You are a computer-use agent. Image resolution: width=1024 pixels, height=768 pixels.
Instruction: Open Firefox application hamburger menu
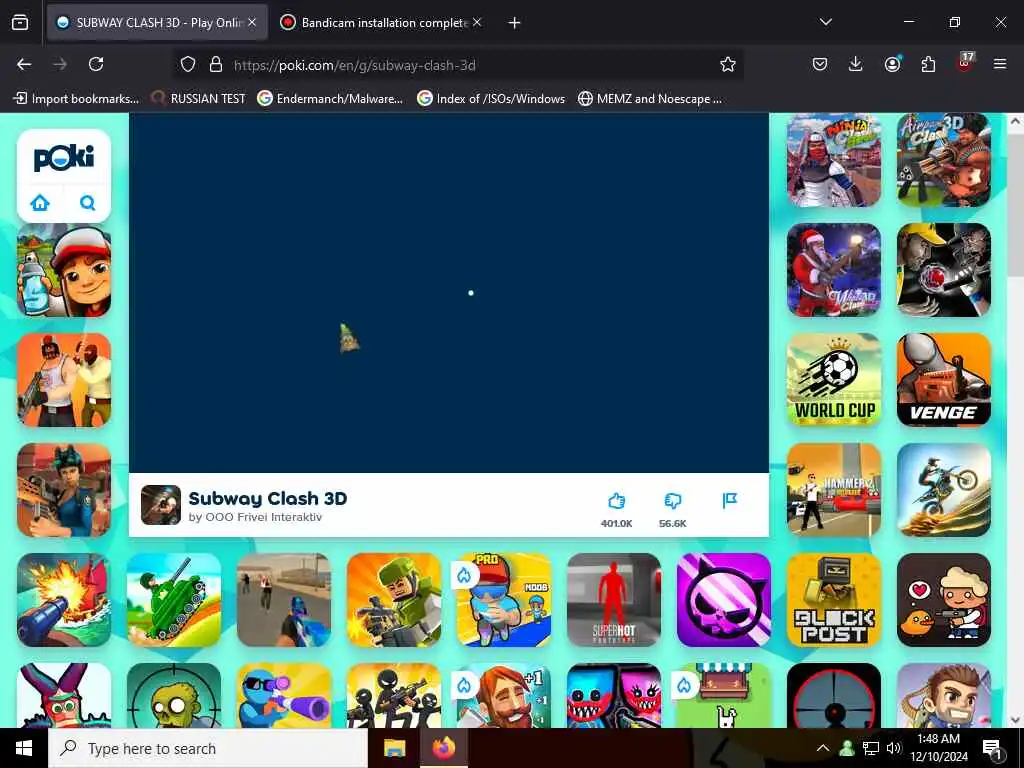pyautogui.click(x=1000, y=64)
